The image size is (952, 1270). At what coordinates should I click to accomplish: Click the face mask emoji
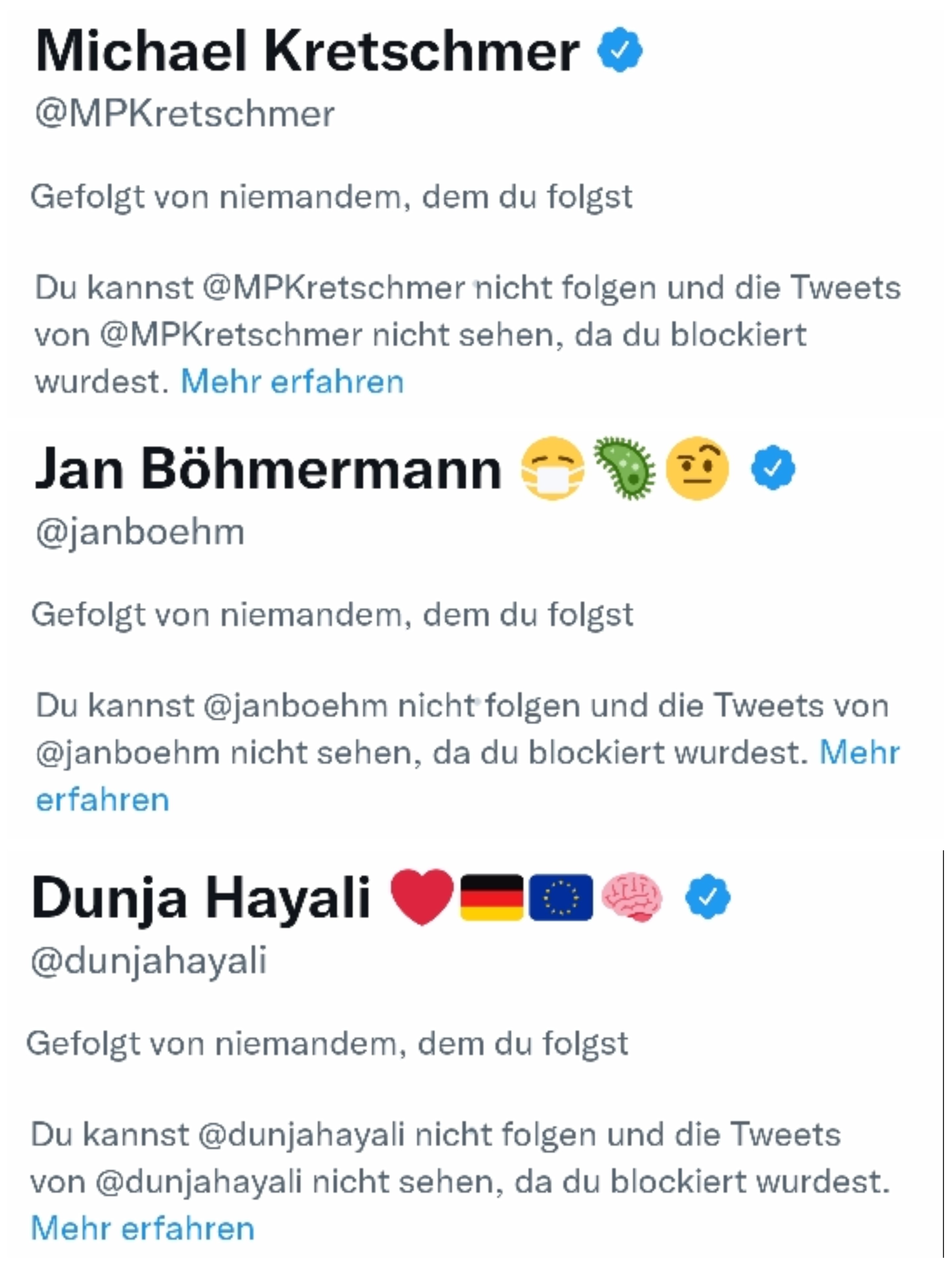pos(552,469)
